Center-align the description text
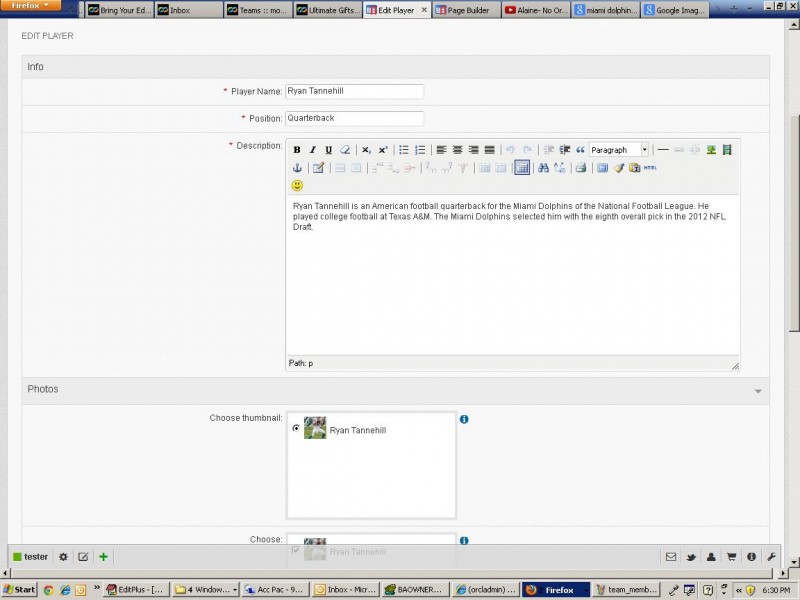Screen dimensions: 800x600 pos(458,150)
